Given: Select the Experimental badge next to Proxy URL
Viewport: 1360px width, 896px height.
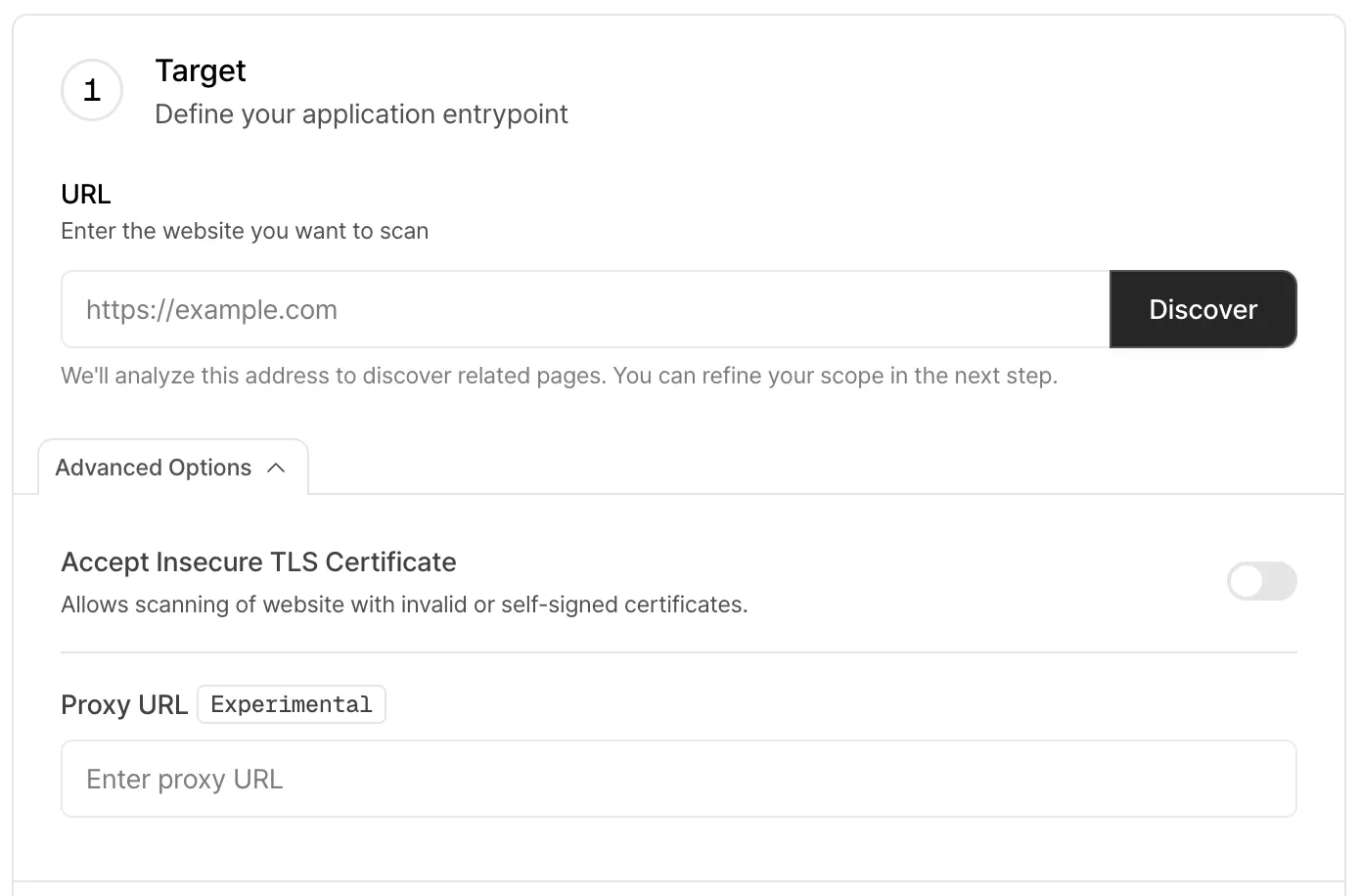Looking at the screenshot, I should pyautogui.click(x=291, y=704).
